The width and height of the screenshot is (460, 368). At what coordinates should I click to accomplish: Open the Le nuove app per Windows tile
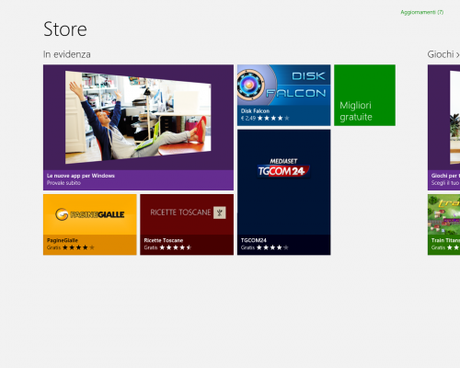(138, 127)
